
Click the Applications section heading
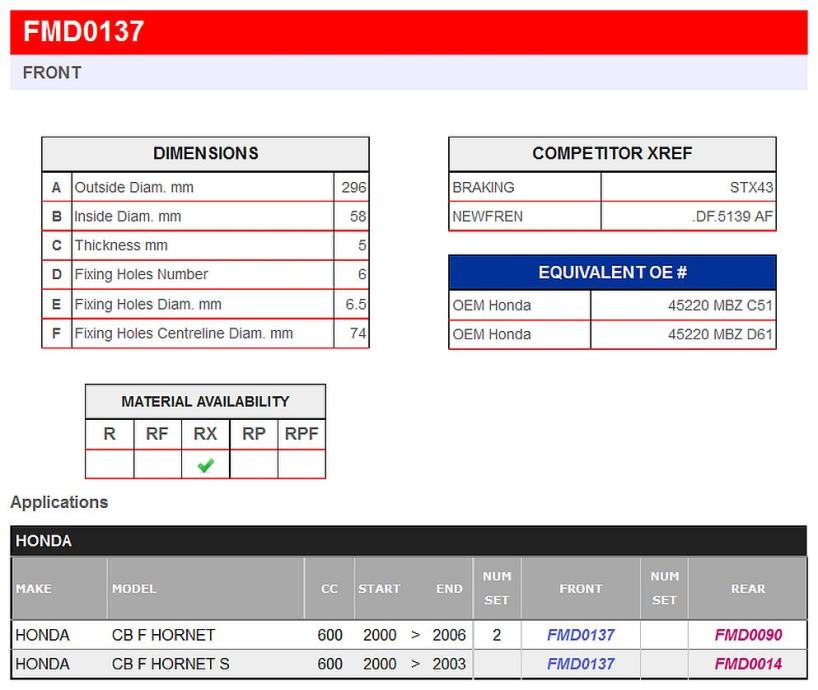pos(59,502)
